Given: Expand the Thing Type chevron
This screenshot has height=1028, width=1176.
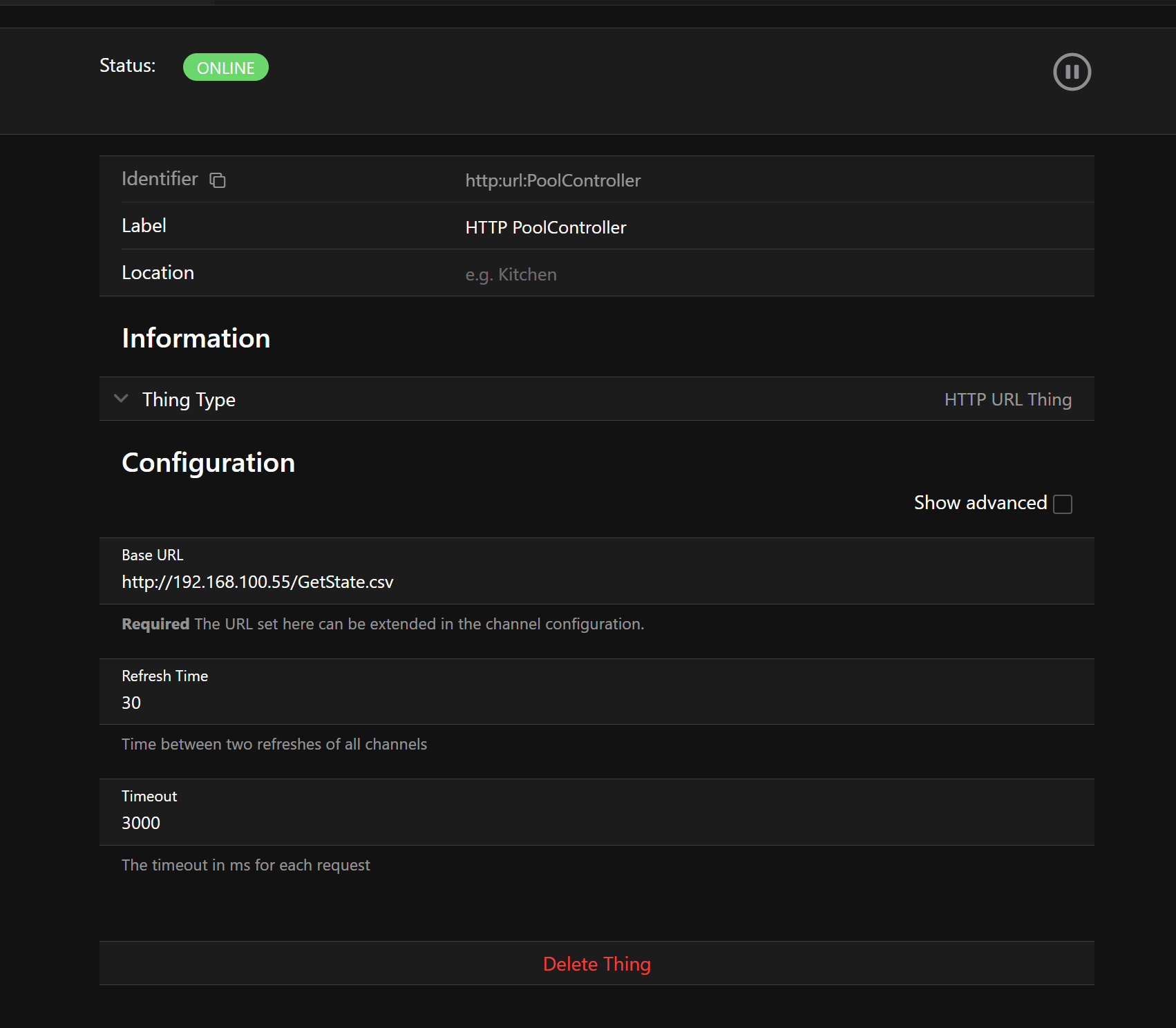Looking at the screenshot, I should 121,399.
